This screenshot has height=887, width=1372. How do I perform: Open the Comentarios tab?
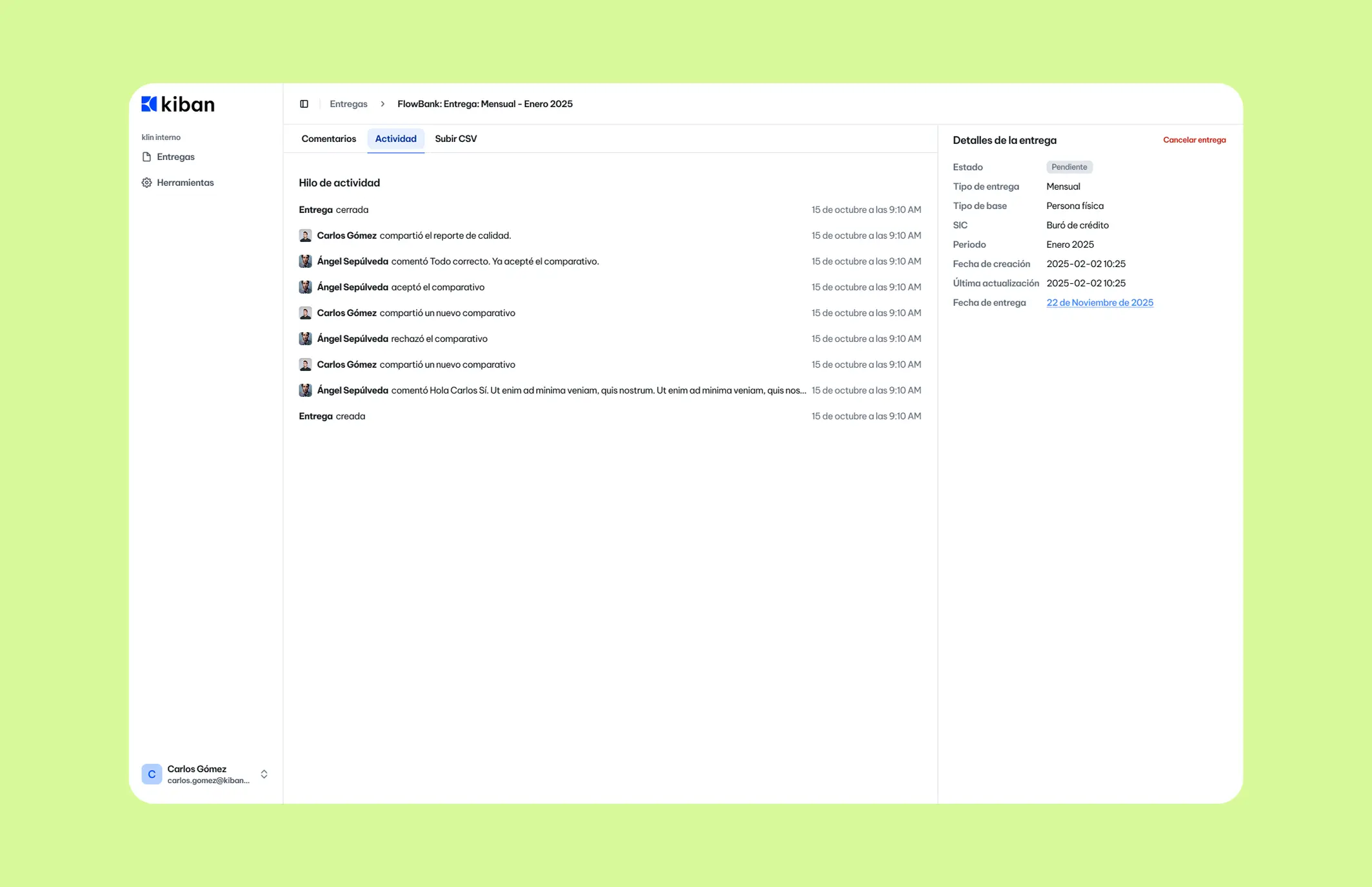[328, 139]
